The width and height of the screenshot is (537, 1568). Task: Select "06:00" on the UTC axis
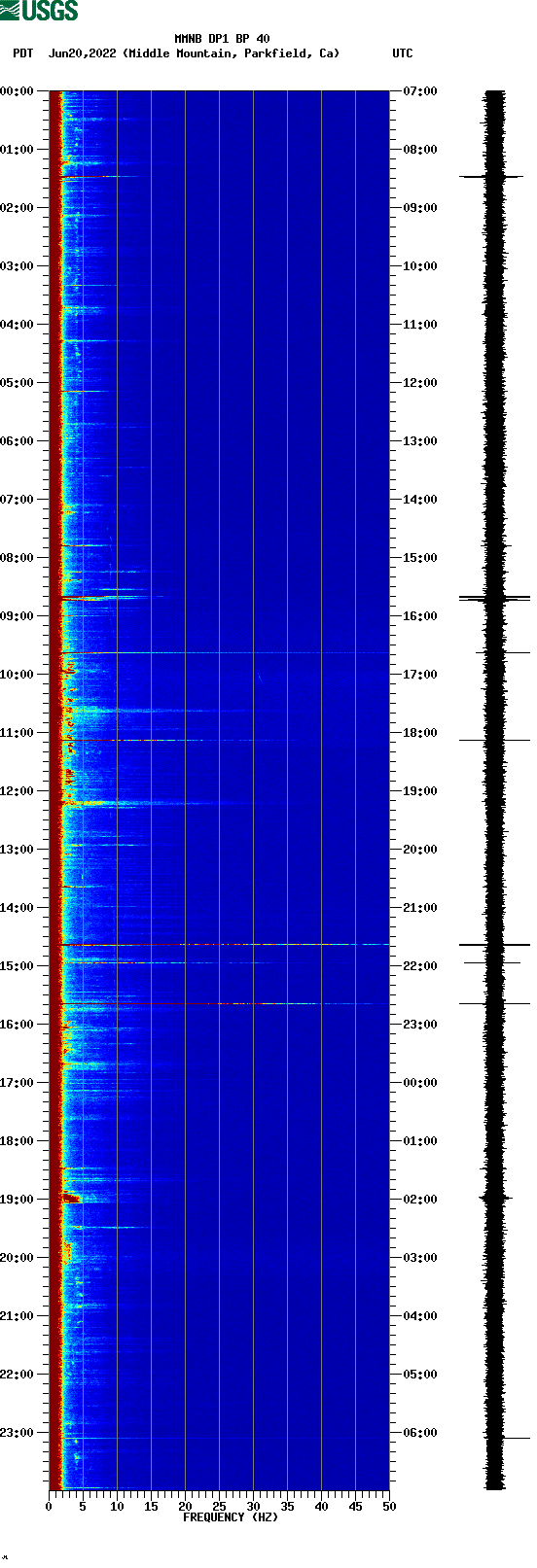click(420, 1433)
